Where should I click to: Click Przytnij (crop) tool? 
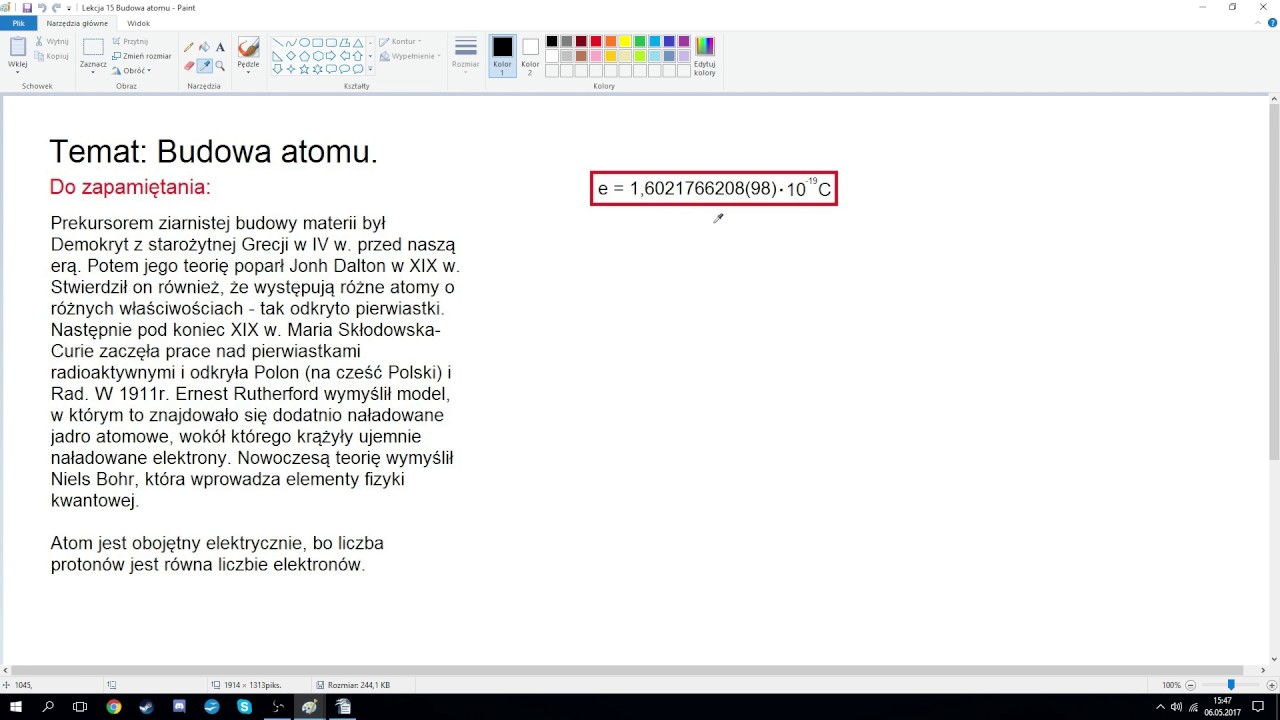pos(130,42)
